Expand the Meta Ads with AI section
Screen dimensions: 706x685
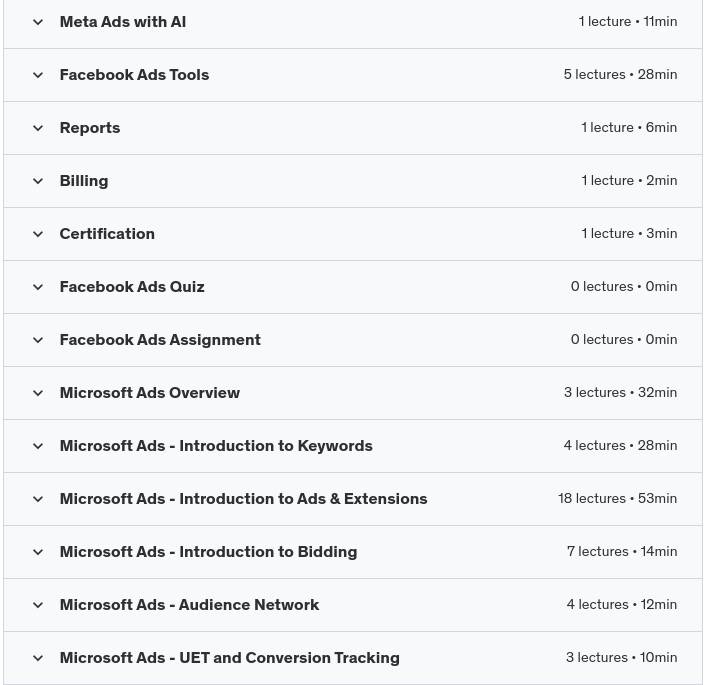(x=38, y=22)
